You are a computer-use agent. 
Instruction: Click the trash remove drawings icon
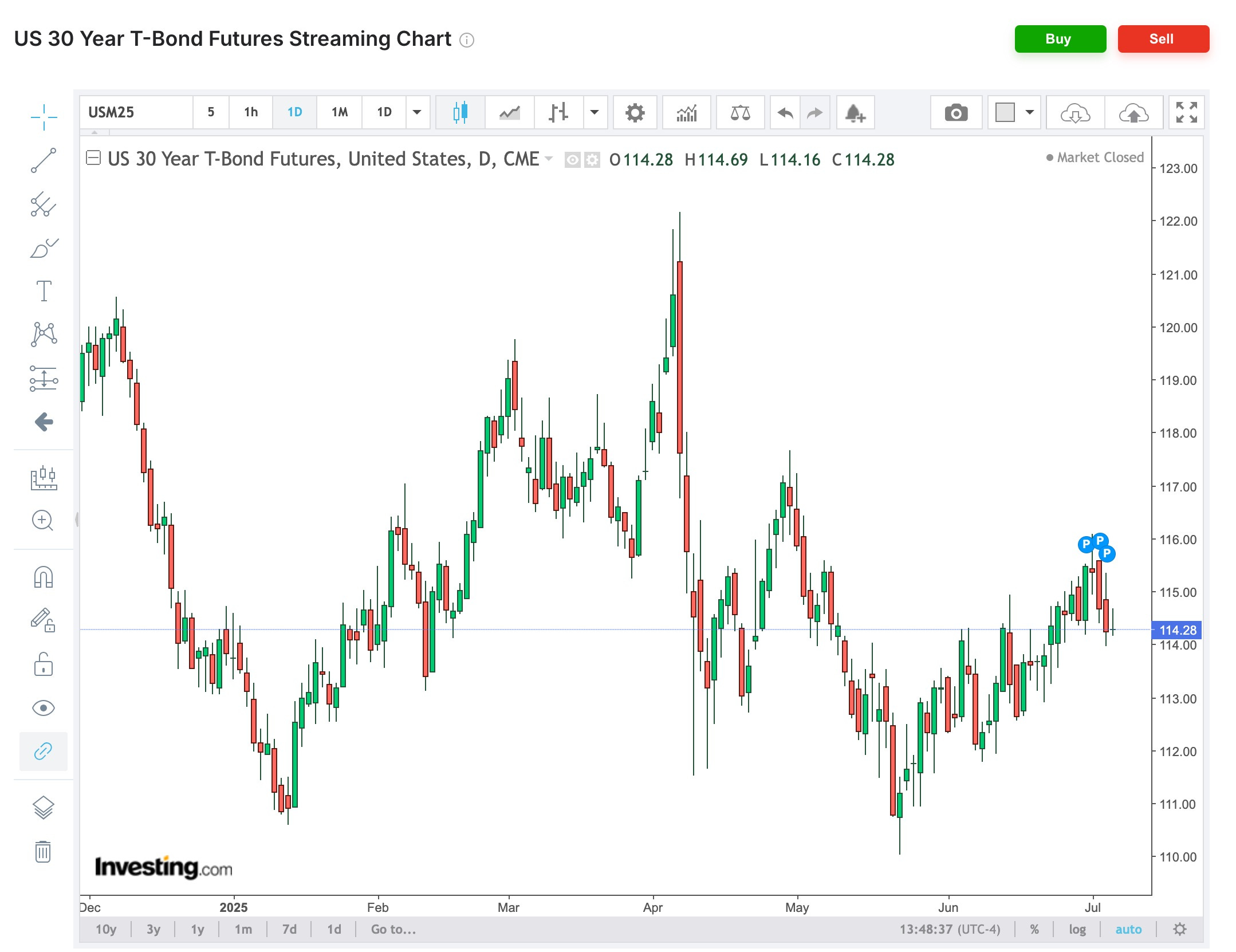coord(44,851)
